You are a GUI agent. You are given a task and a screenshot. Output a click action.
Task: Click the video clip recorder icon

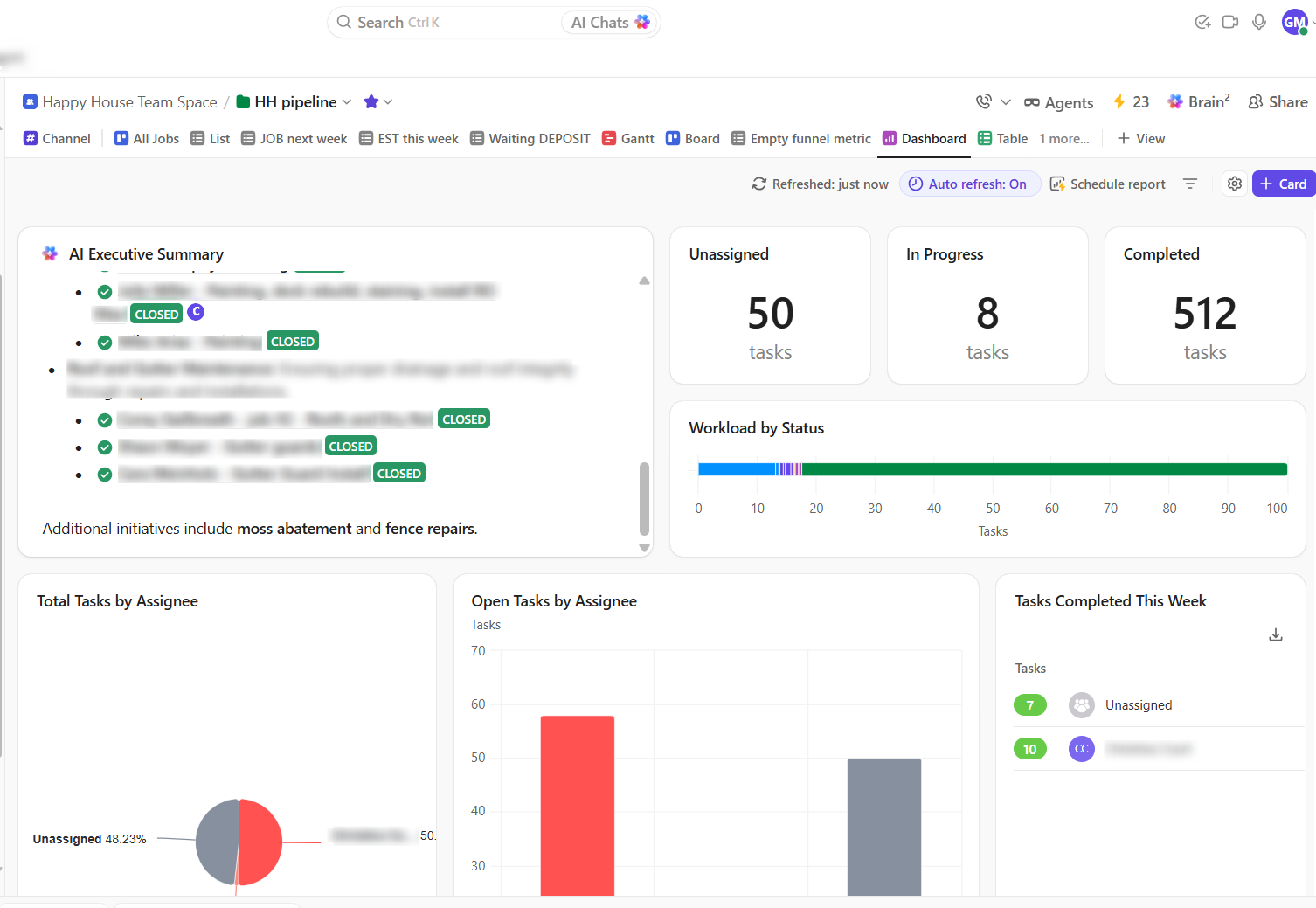click(x=1230, y=23)
